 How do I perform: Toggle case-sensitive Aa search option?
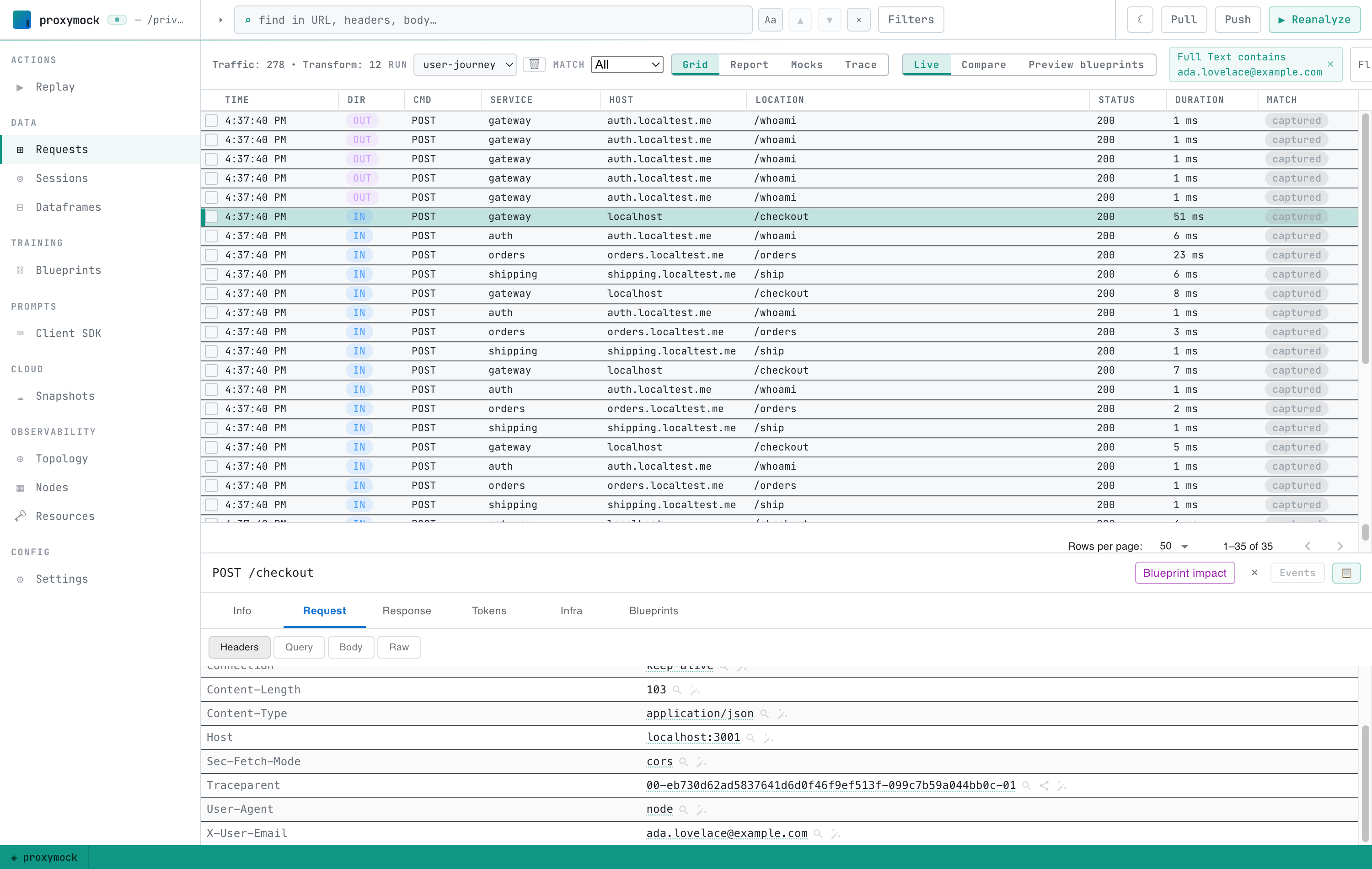[770, 20]
